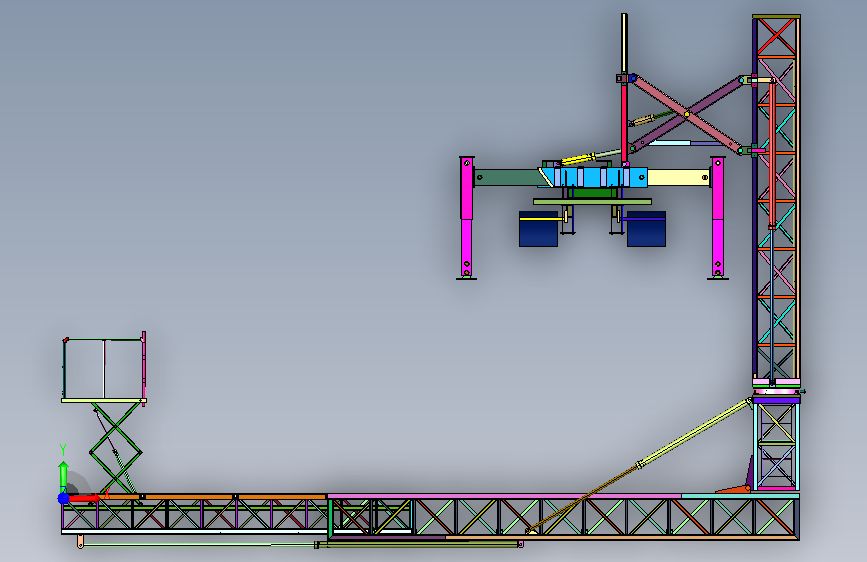Select the right magenta support leg

click(x=718, y=218)
